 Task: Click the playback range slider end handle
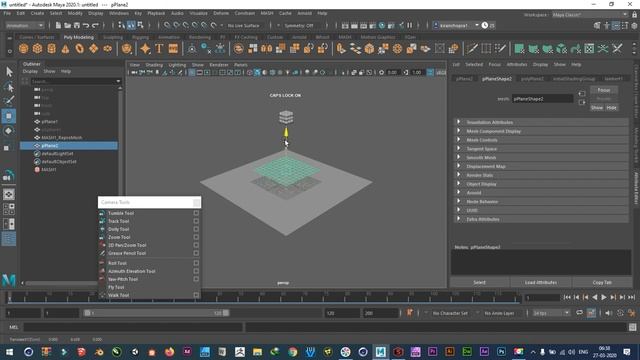click(x=226, y=313)
